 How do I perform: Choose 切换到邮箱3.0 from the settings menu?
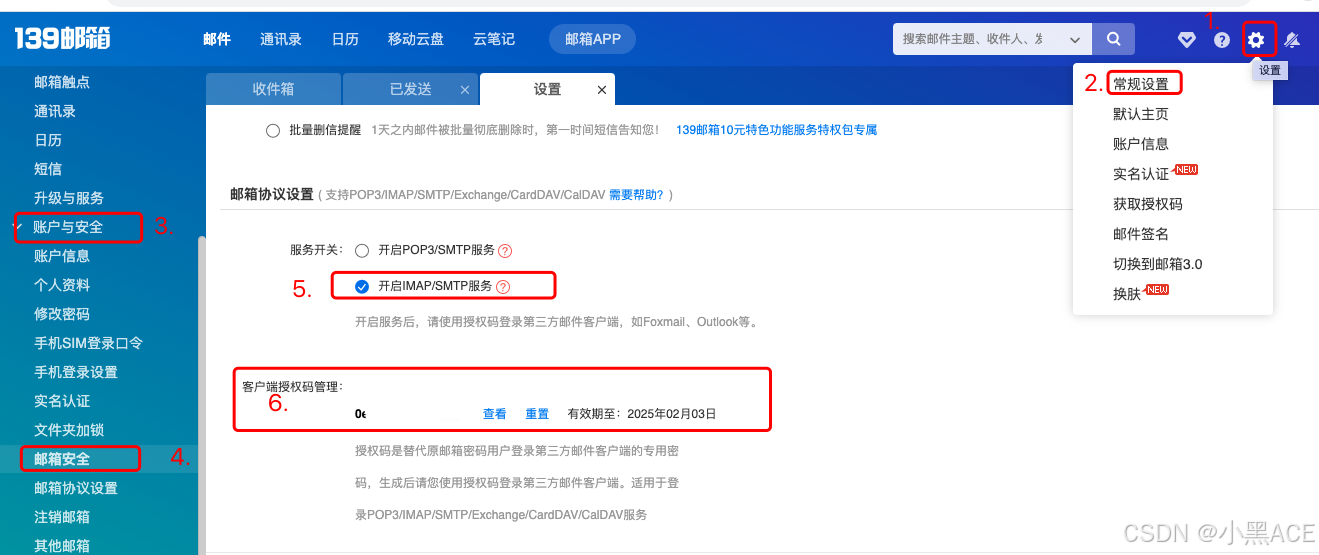point(1158,264)
